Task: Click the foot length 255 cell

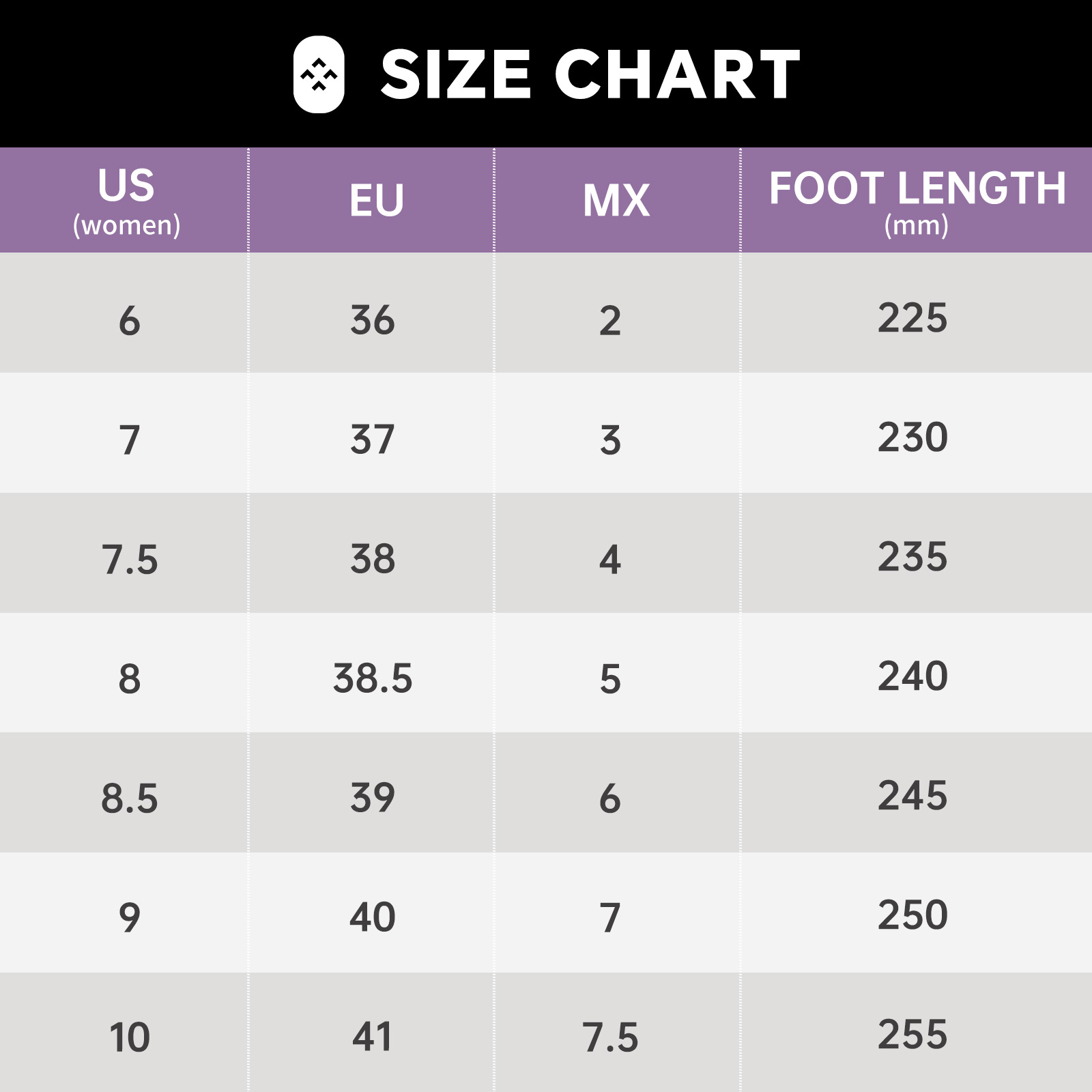Action: pyautogui.click(x=917, y=1032)
